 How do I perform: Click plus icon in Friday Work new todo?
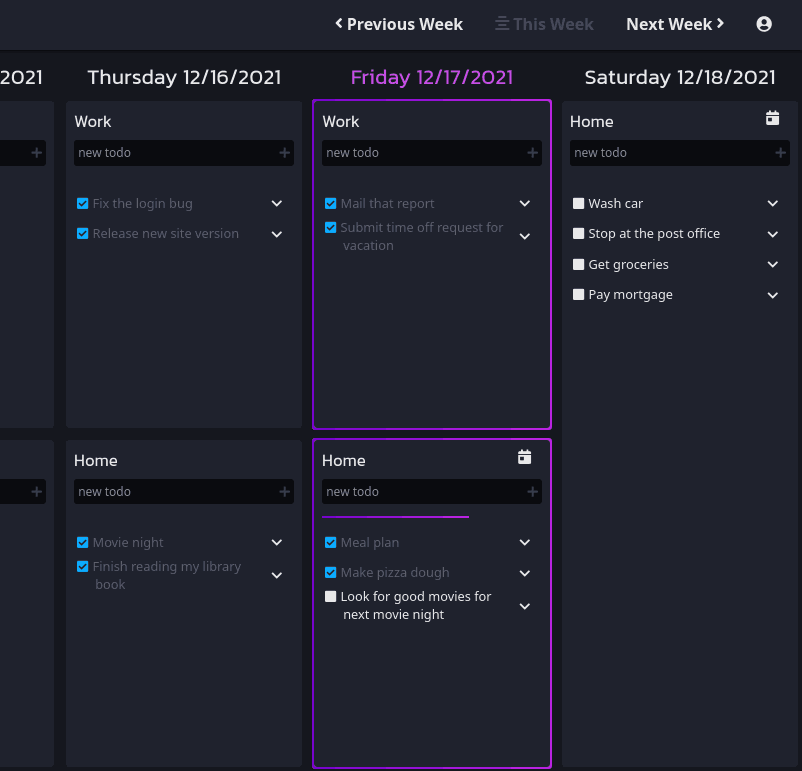coord(533,153)
